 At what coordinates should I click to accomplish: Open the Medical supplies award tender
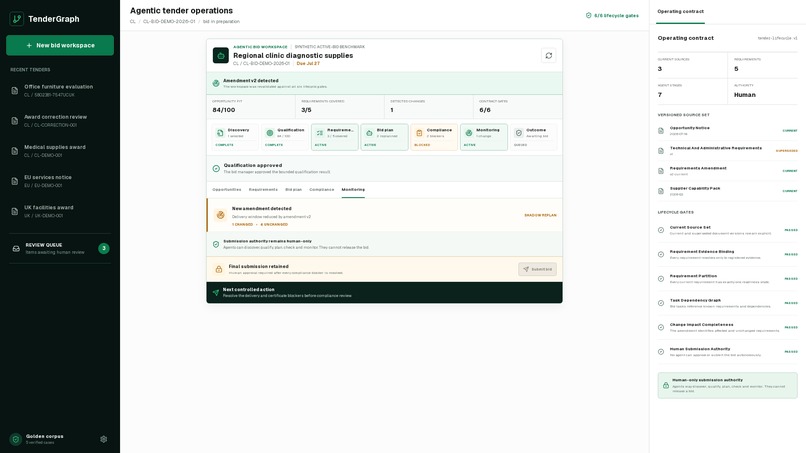tap(60, 151)
